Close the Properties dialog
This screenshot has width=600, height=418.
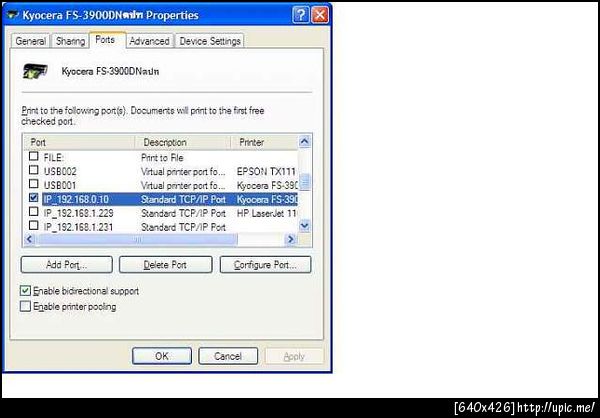pyautogui.click(x=320, y=15)
